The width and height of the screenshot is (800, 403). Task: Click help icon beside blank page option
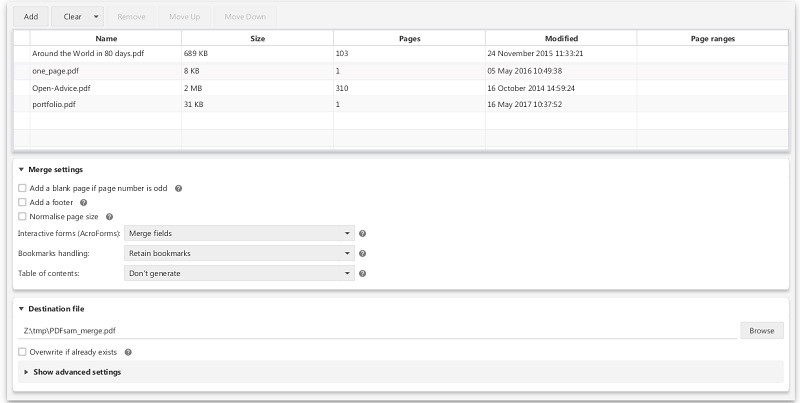[x=178, y=188]
